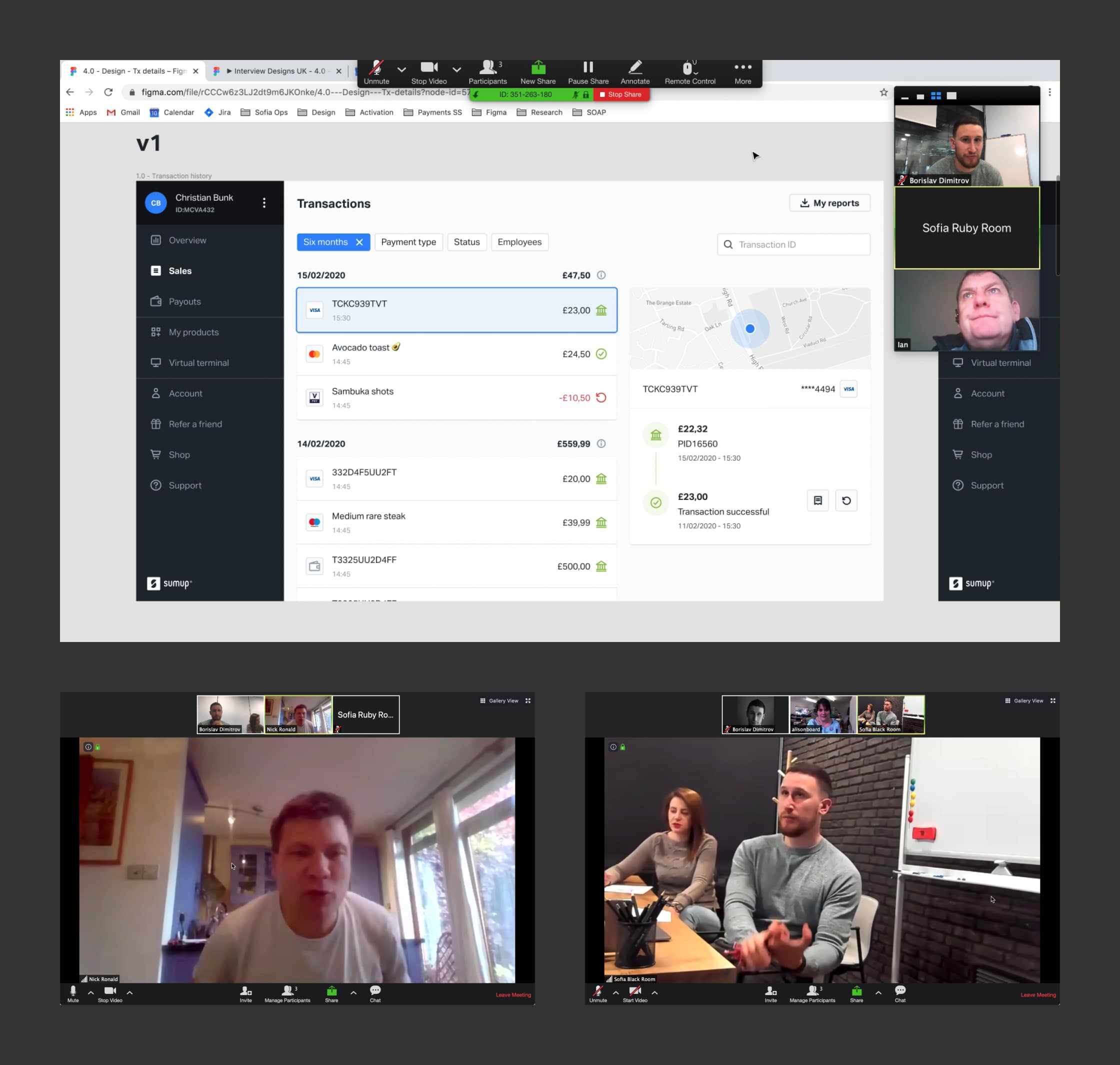Expand audio options arrow beside Unmute
This screenshot has height=1065, width=1120.
click(x=401, y=69)
